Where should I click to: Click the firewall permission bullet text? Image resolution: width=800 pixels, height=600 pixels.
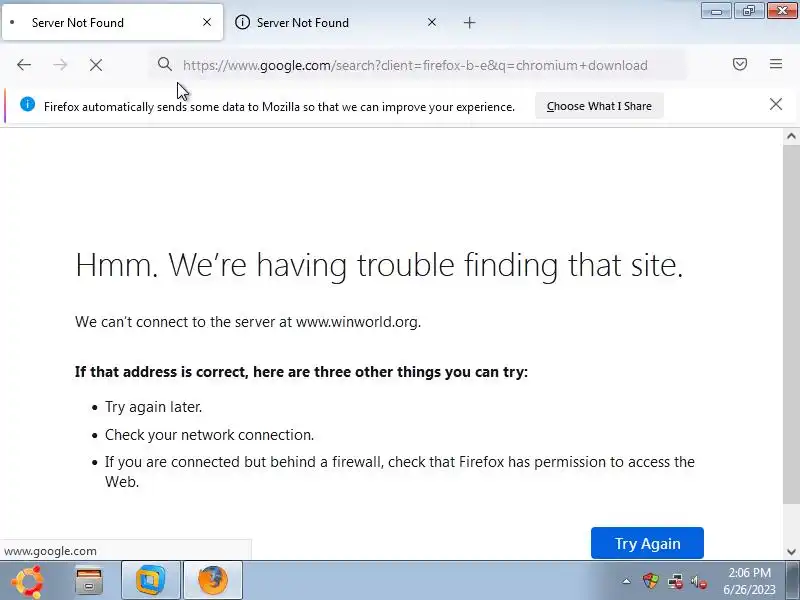click(x=400, y=471)
